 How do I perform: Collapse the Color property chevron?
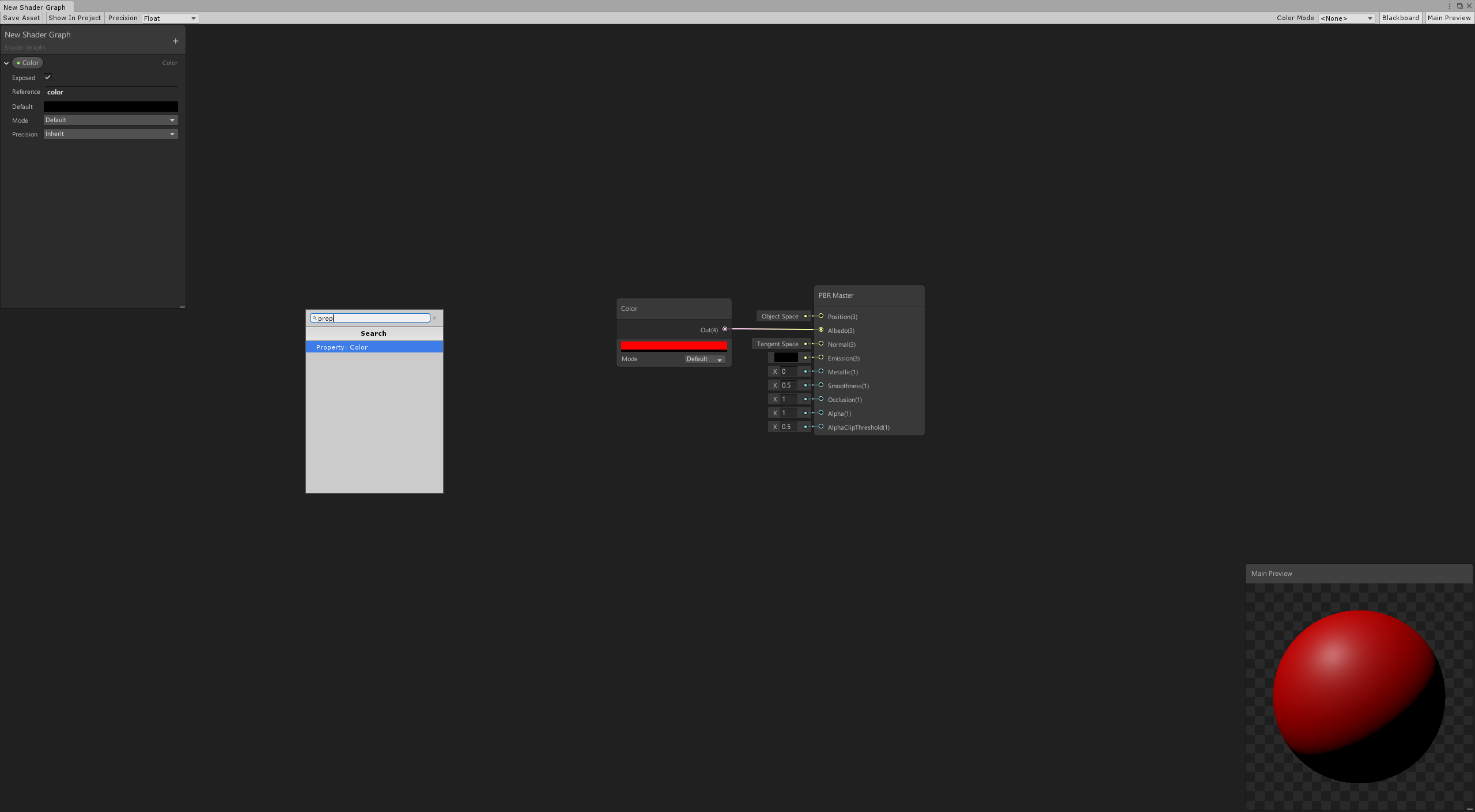coord(7,63)
